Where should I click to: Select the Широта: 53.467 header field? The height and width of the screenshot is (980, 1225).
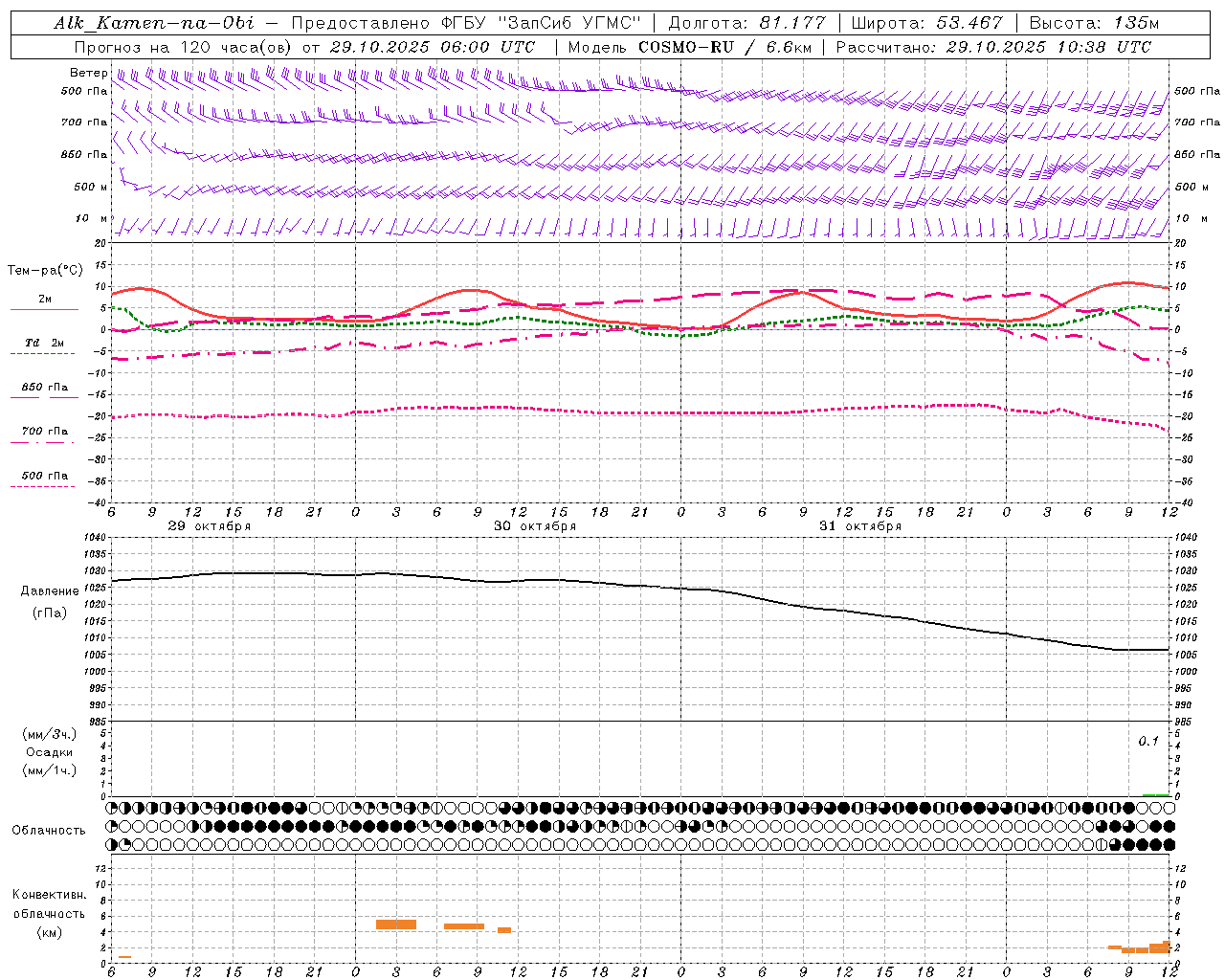(926, 23)
